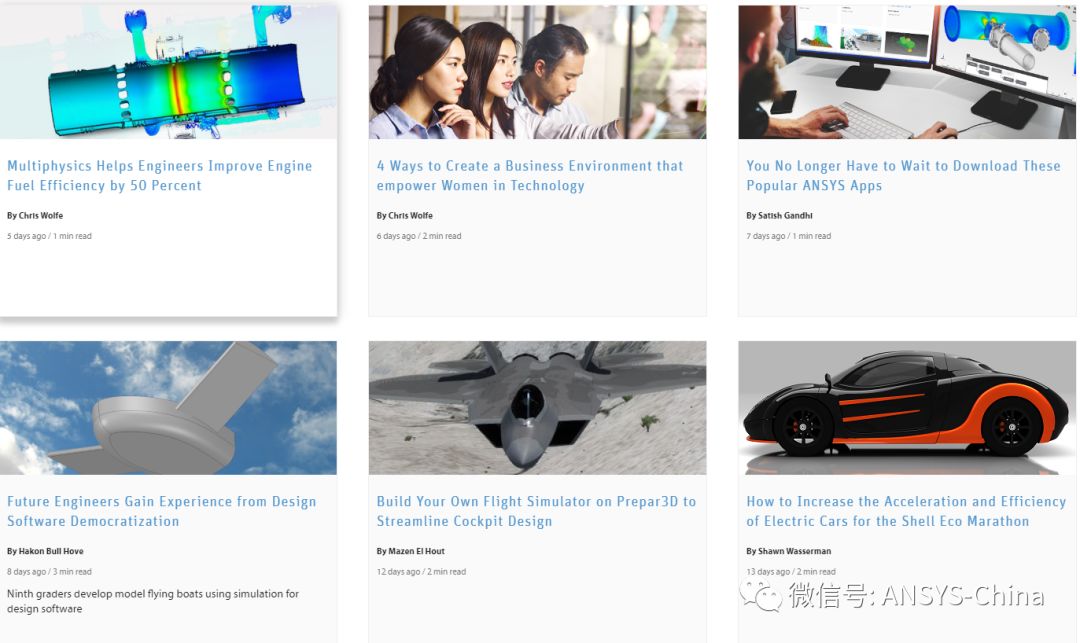The height and width of the screenshot is (643, 1080).
Task: Select the flying boat model thumbnail
Action: [x=168, y=408]
